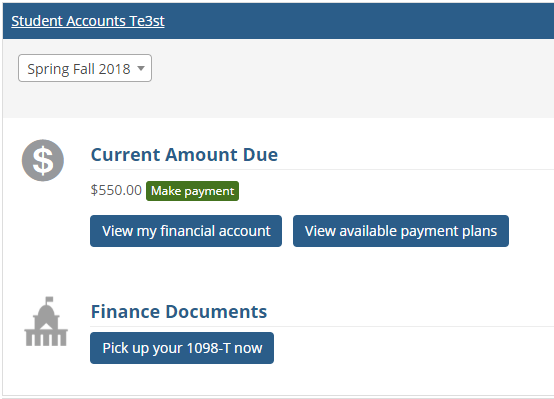The height and width of the screenshot is (399, 554).
Task: Click the white dollar symbol inside gray circle
Action: pos(43,160)
